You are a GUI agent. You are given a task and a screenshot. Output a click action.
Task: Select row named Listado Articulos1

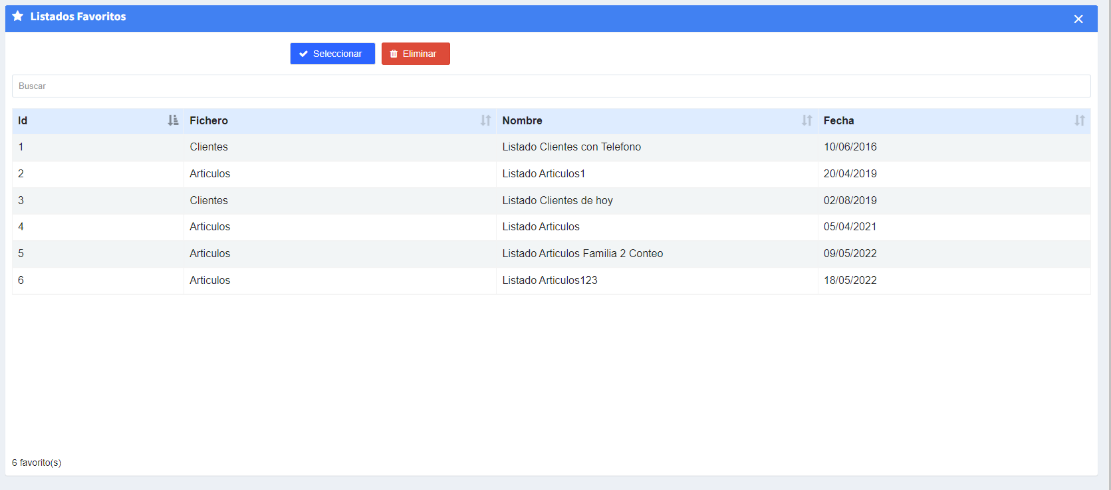(551, 173)
